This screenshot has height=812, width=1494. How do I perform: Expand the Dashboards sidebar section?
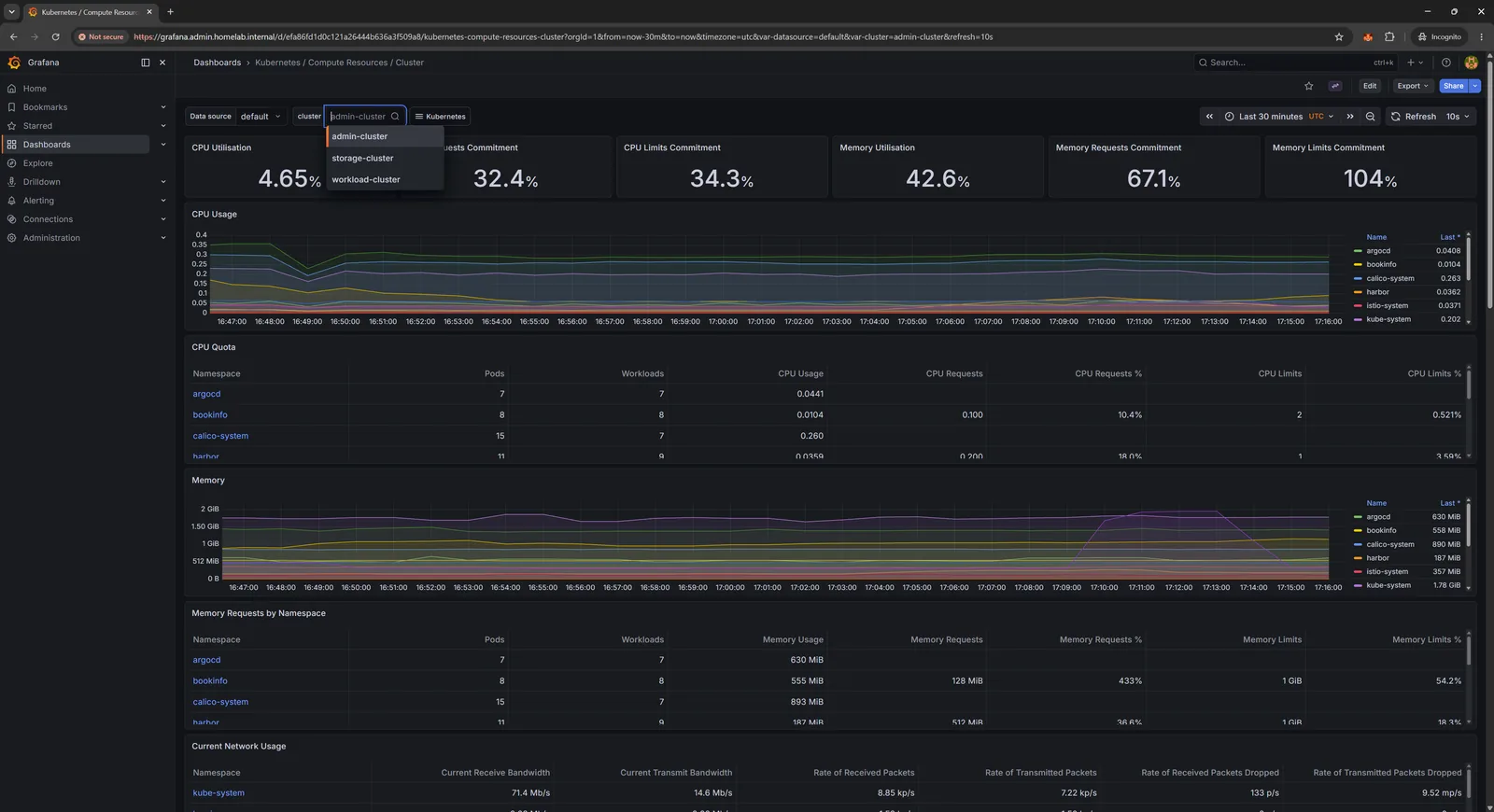162,145
